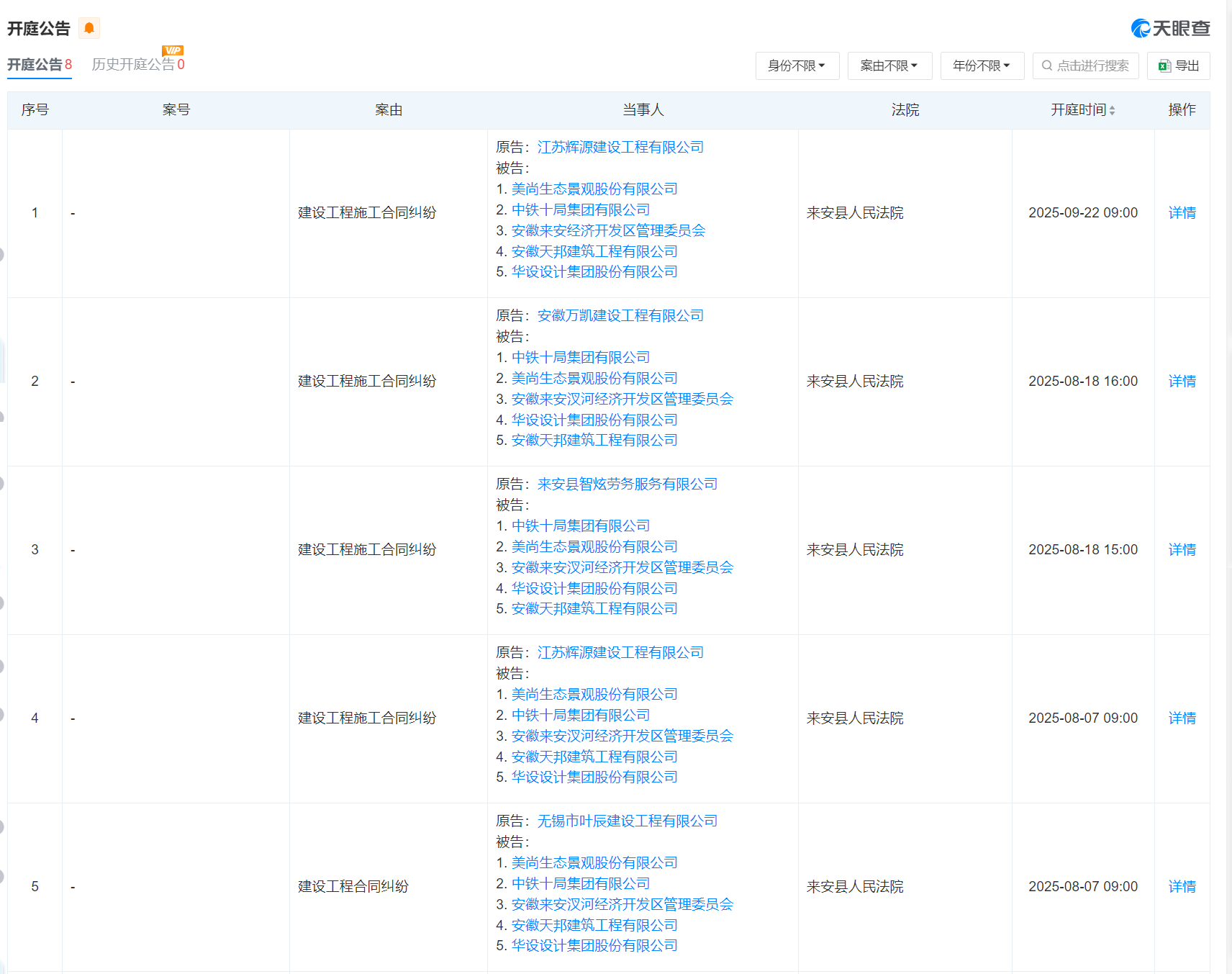
Task: Open 安徽来安汊河经济开发区管理委员会 in row 3
Action: click(x=622, y=568)
